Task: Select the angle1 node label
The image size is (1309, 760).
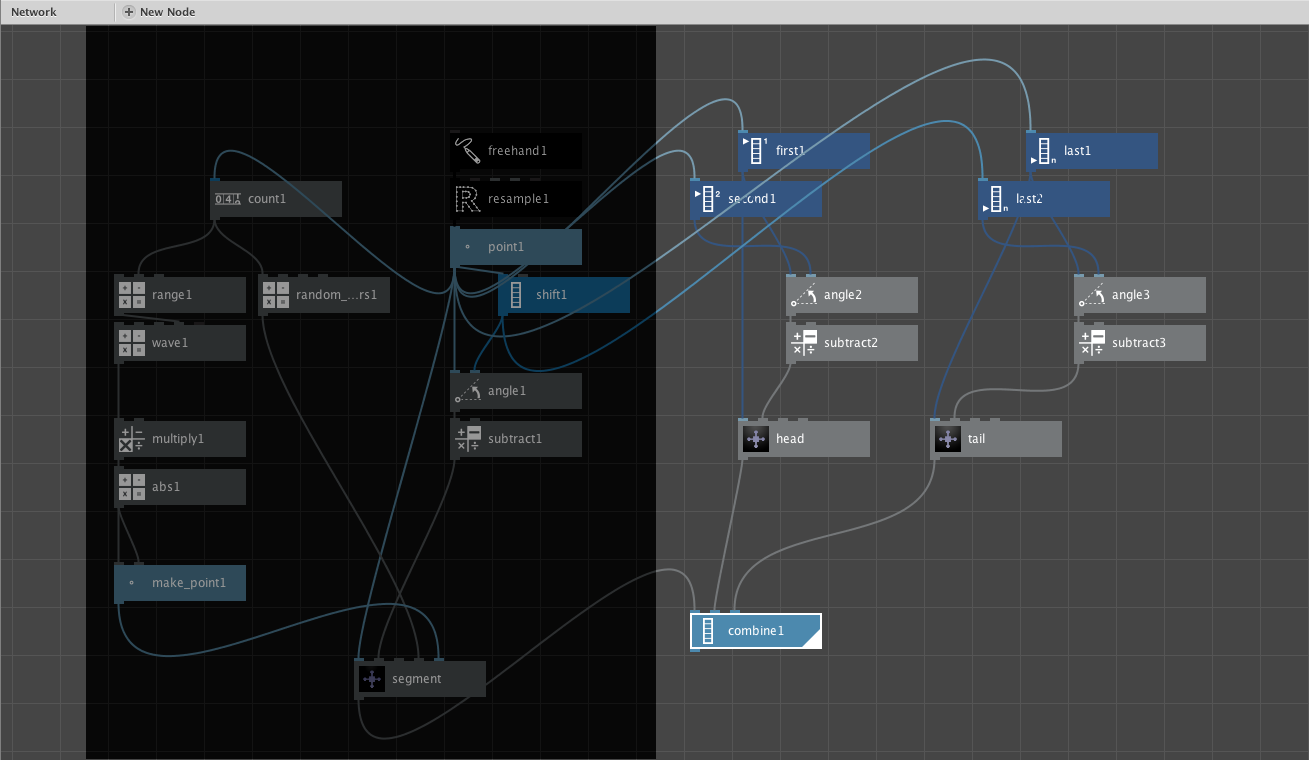Action: point(507,391)
